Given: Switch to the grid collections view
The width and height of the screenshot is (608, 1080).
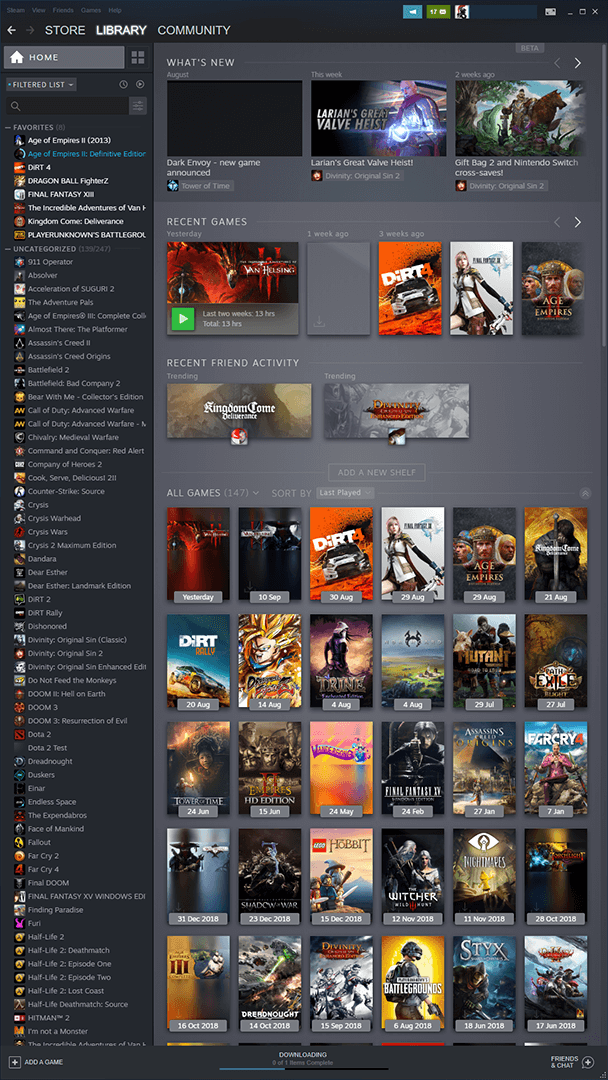Looking at the screenshot, I should [x=138, y=57].
